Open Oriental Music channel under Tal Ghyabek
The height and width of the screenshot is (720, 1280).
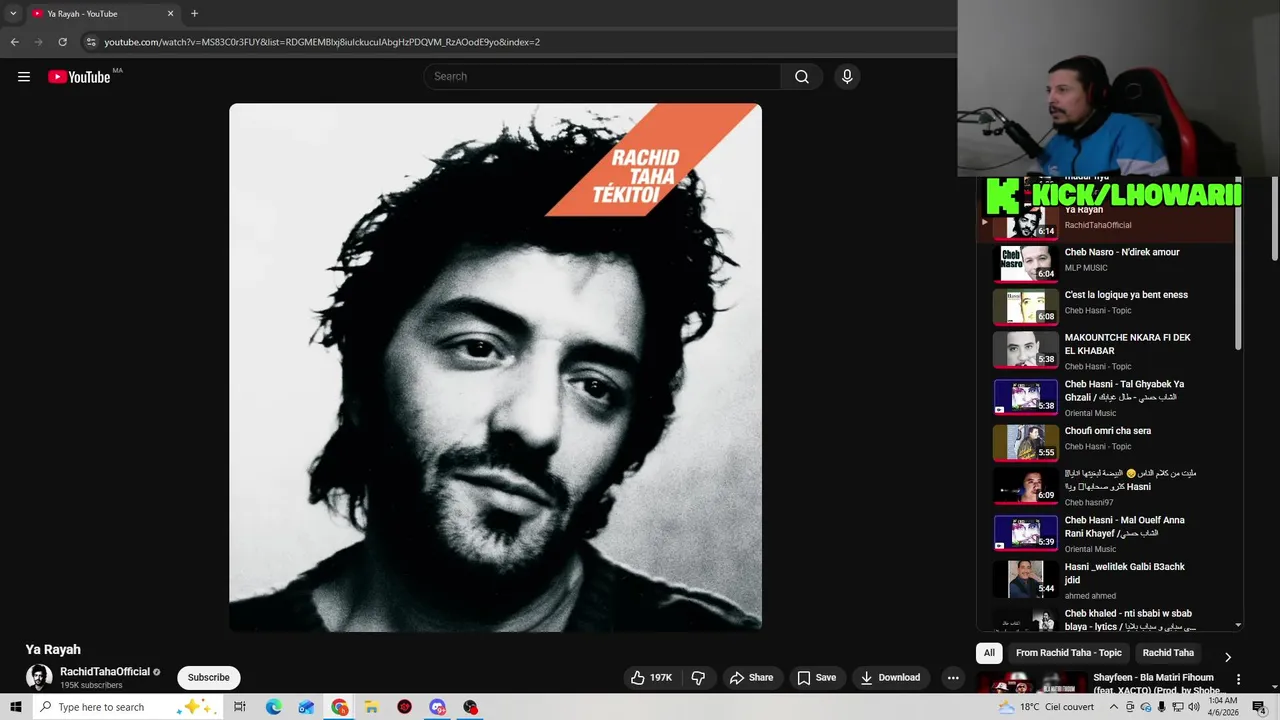(1090, 413)
